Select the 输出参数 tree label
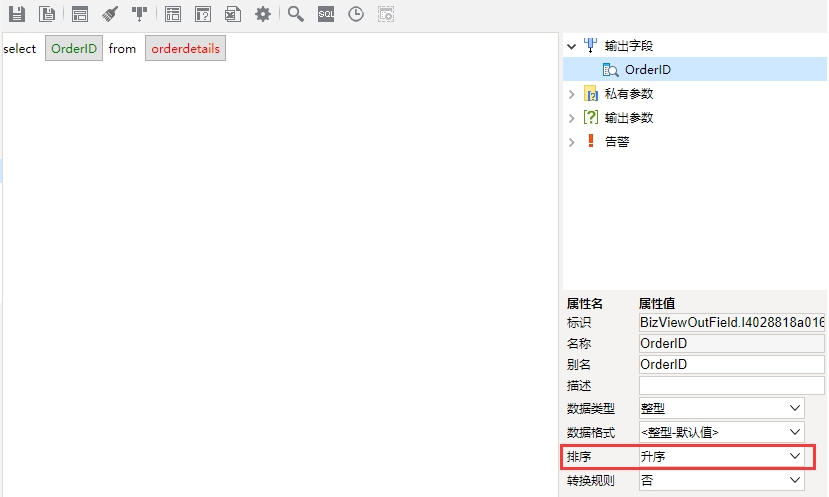Viewport: 829px width, 497px height. [x=629, y=117]
